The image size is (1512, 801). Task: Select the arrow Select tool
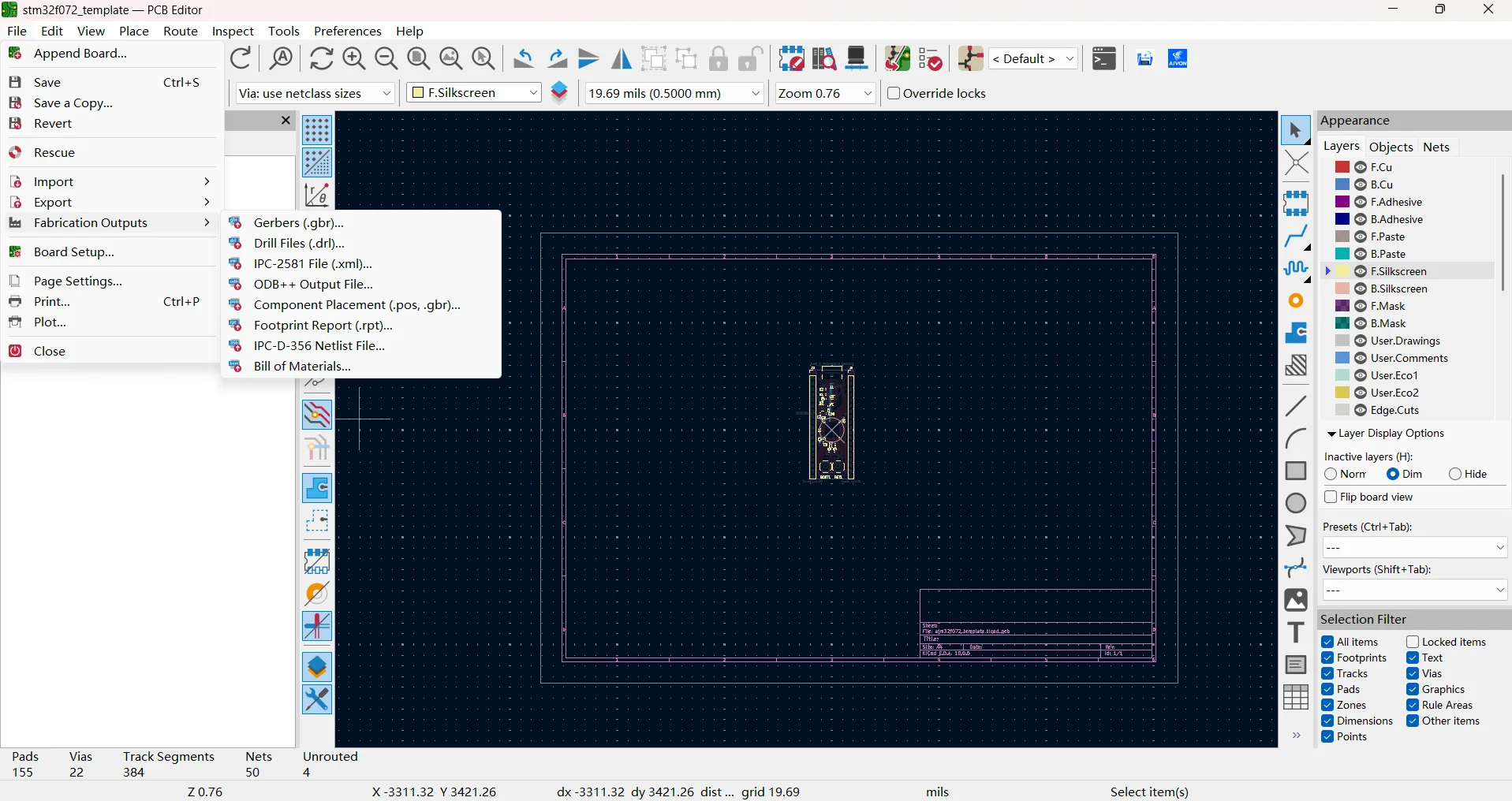[x=1296, y=130]
